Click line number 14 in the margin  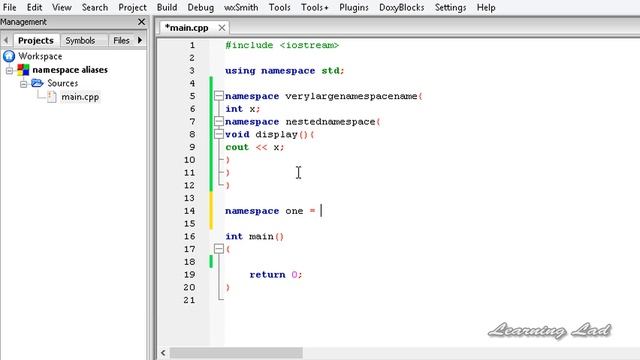pyautogui.click(x=189, y=211)
